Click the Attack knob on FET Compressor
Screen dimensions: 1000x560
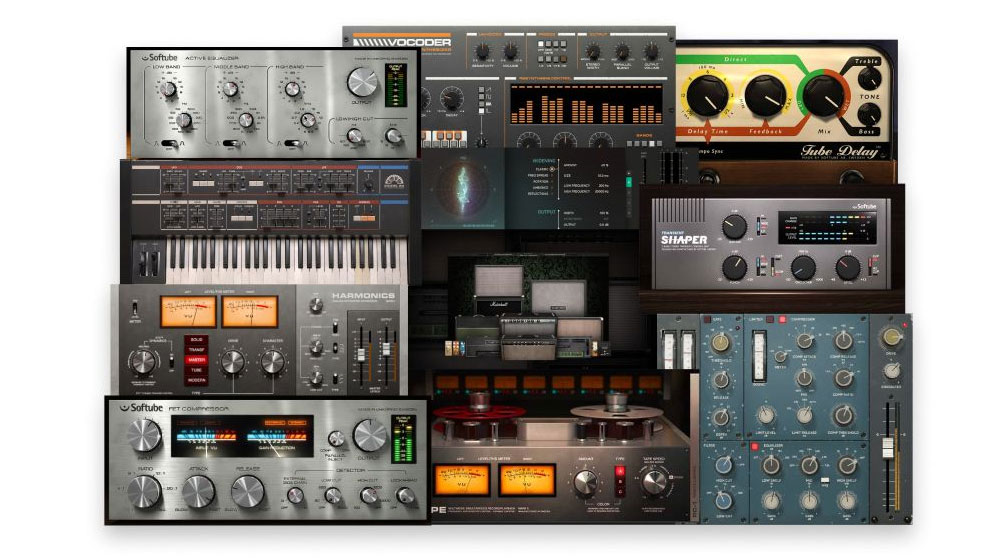[198, 490]
